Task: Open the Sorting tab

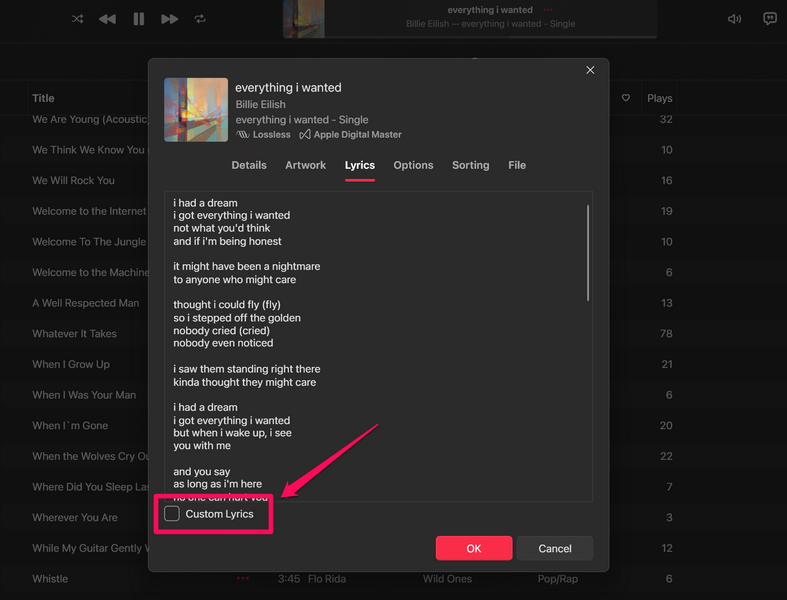Action: coord(471,165)
